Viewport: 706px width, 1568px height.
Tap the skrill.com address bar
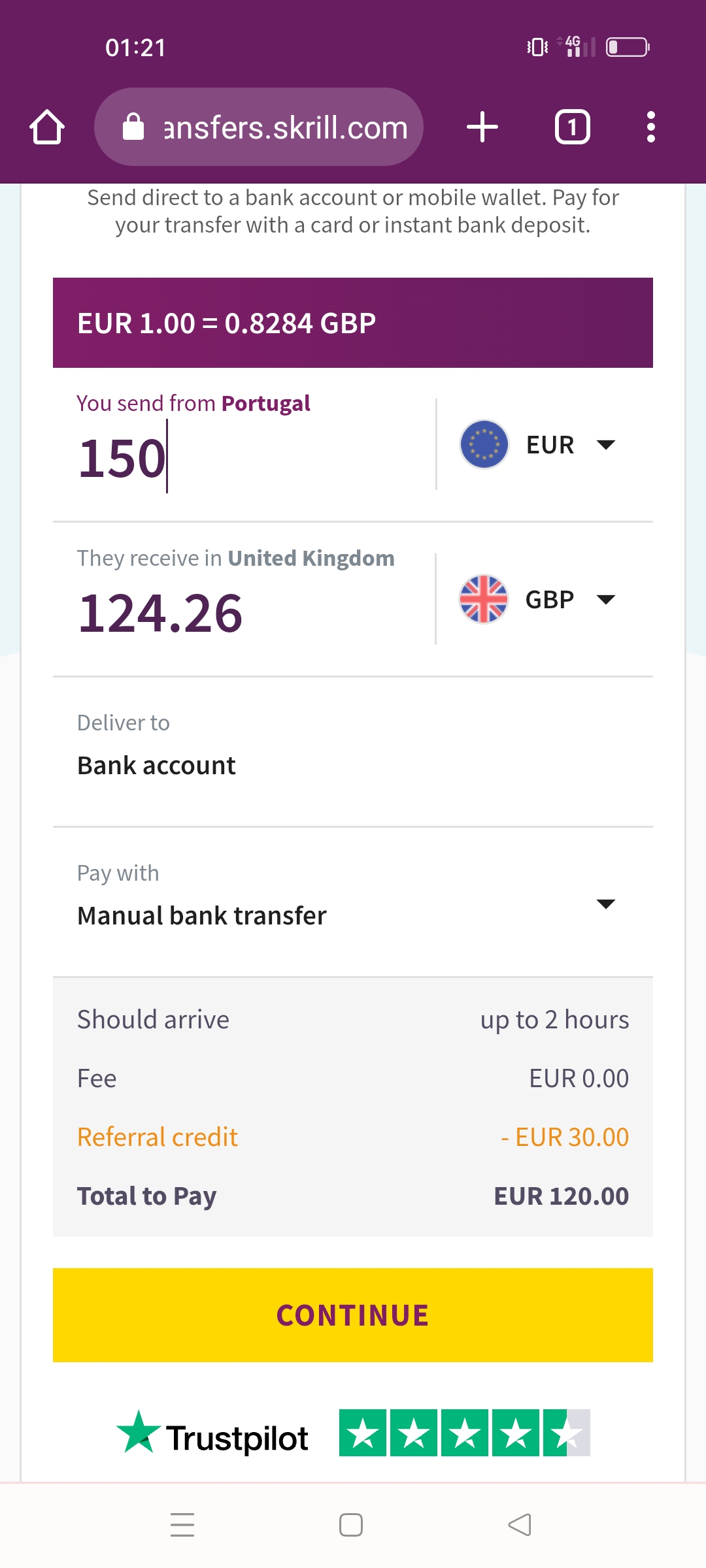coord(285,127)
